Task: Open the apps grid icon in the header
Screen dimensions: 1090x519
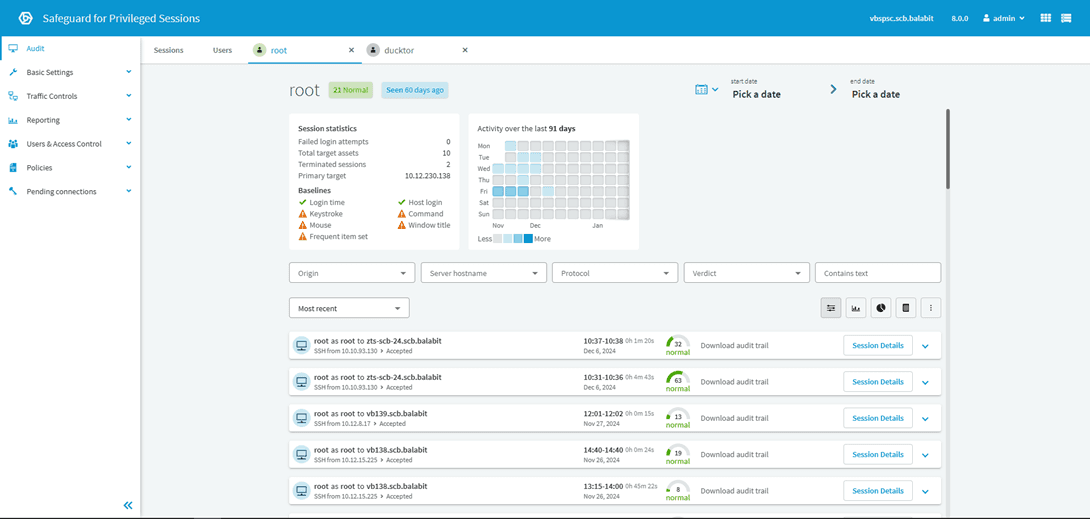Action: pos(1046,19)
